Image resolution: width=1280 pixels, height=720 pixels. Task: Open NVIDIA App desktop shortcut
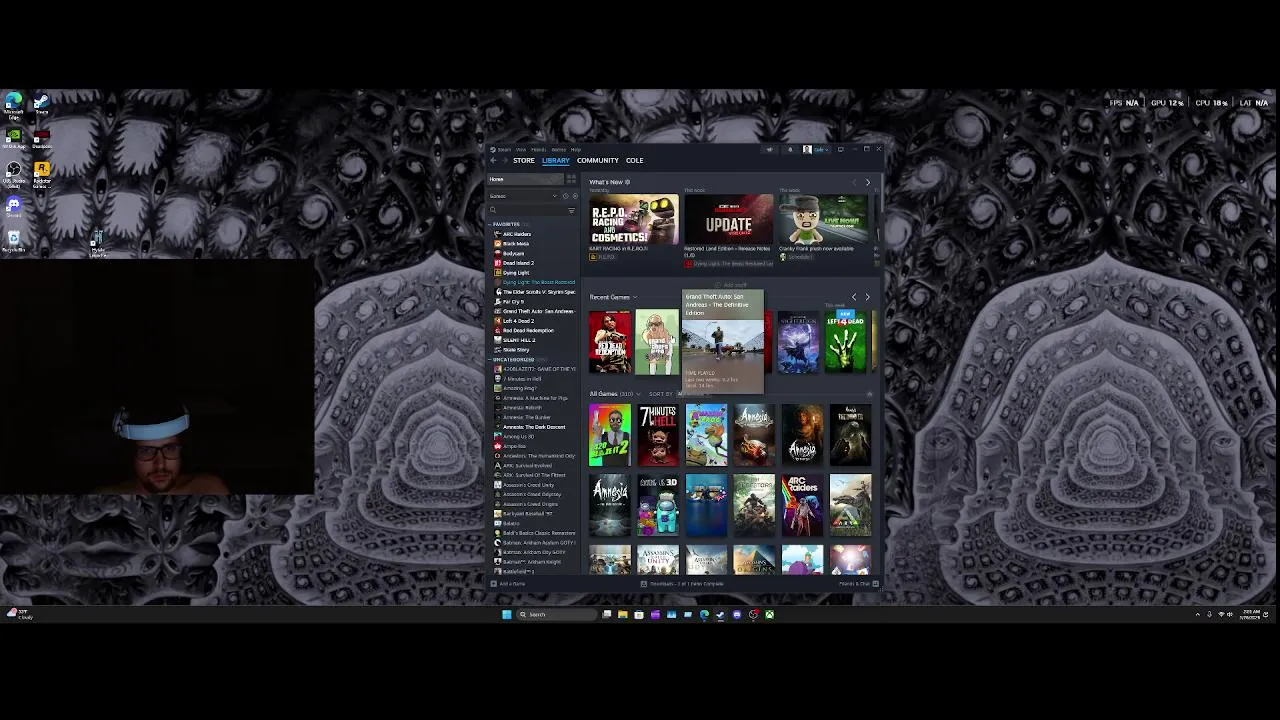point(14,138)
